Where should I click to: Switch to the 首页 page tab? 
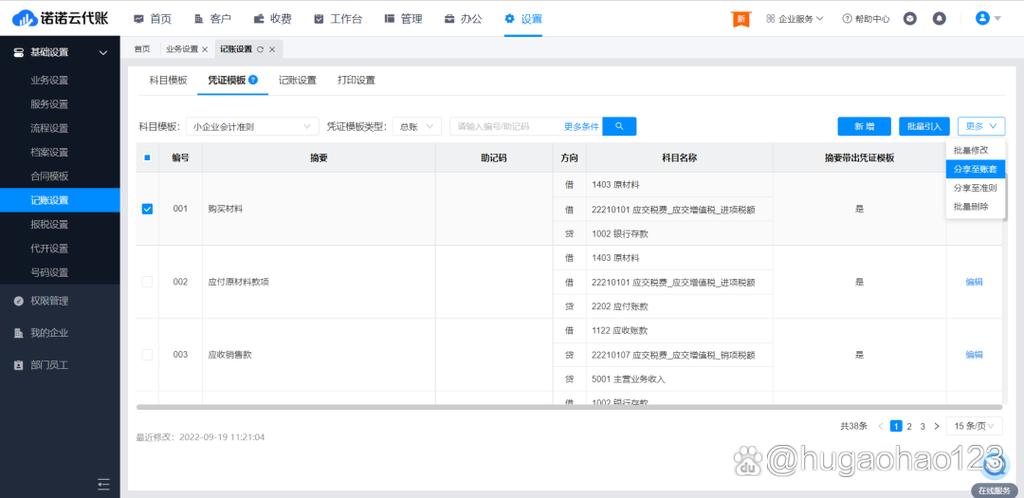[142, 49]
